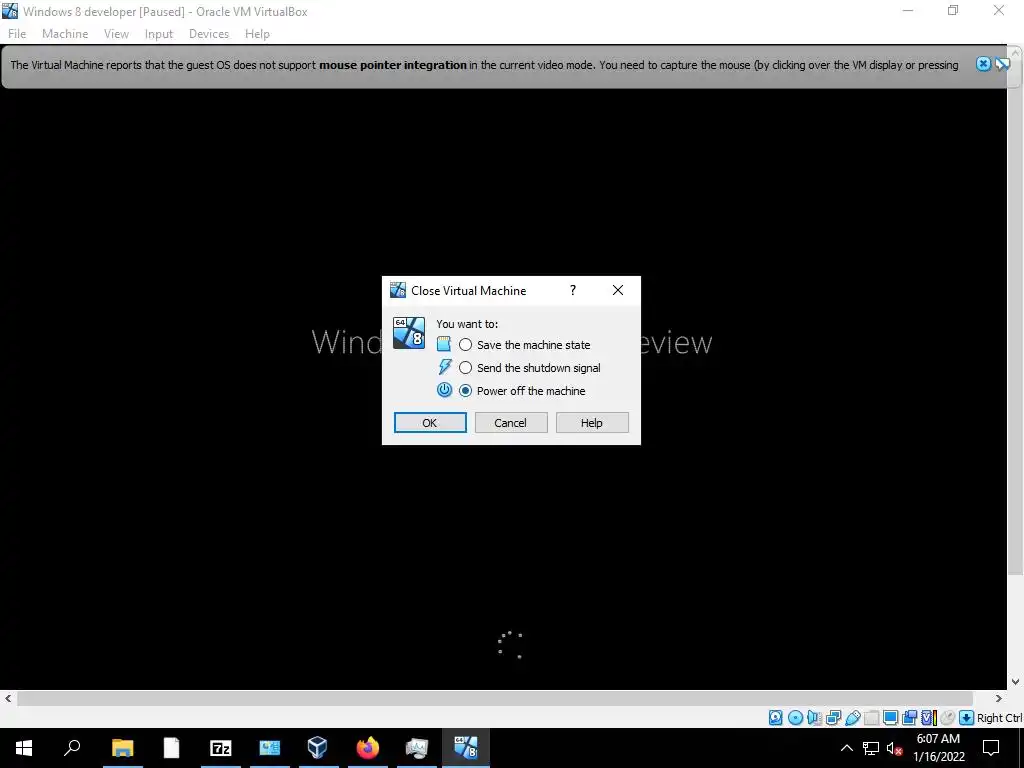Open the notification center icon

[x=991, y=748]
